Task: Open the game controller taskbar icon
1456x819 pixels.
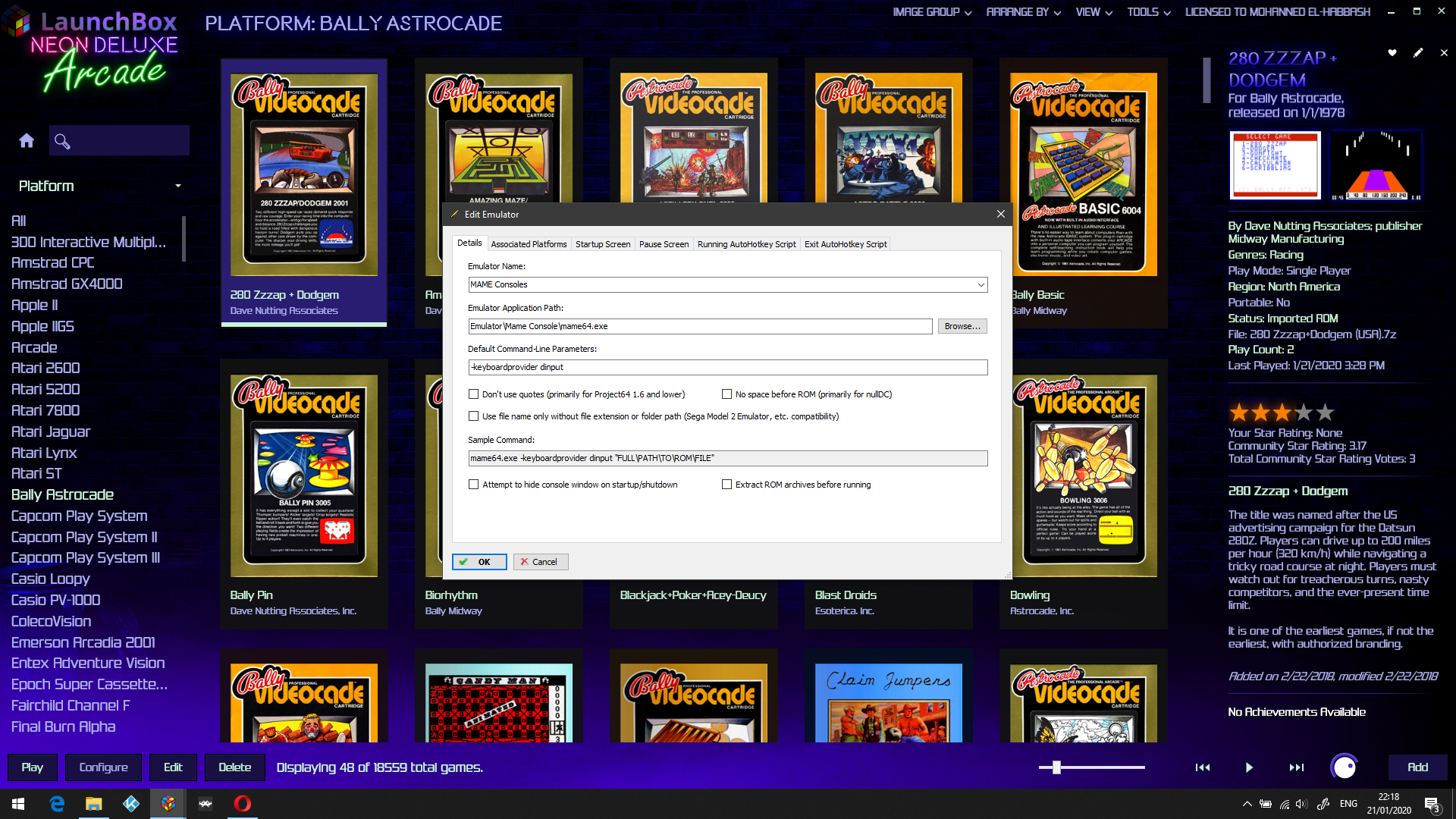Action: 206,804
